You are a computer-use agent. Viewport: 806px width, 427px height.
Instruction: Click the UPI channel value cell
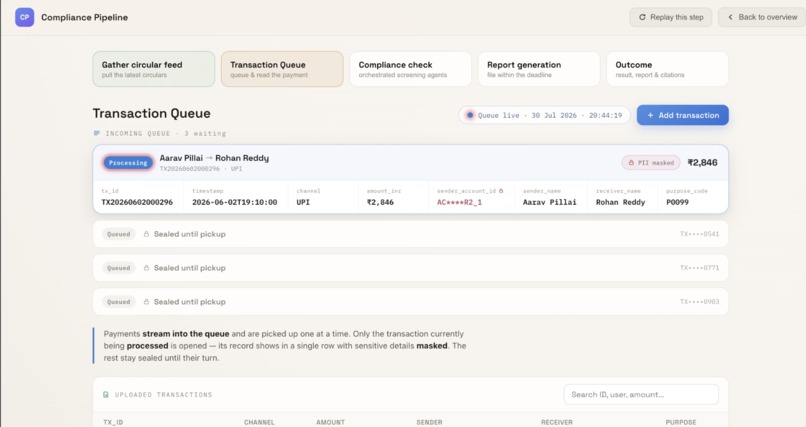(x=303, y=202)
